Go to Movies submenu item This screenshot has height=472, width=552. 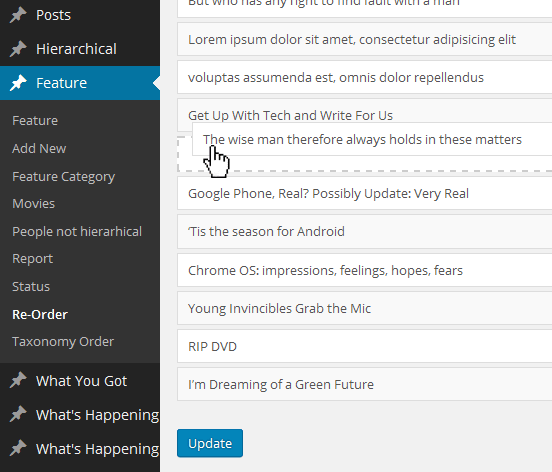pyautogui.click(x=34, y=204)
